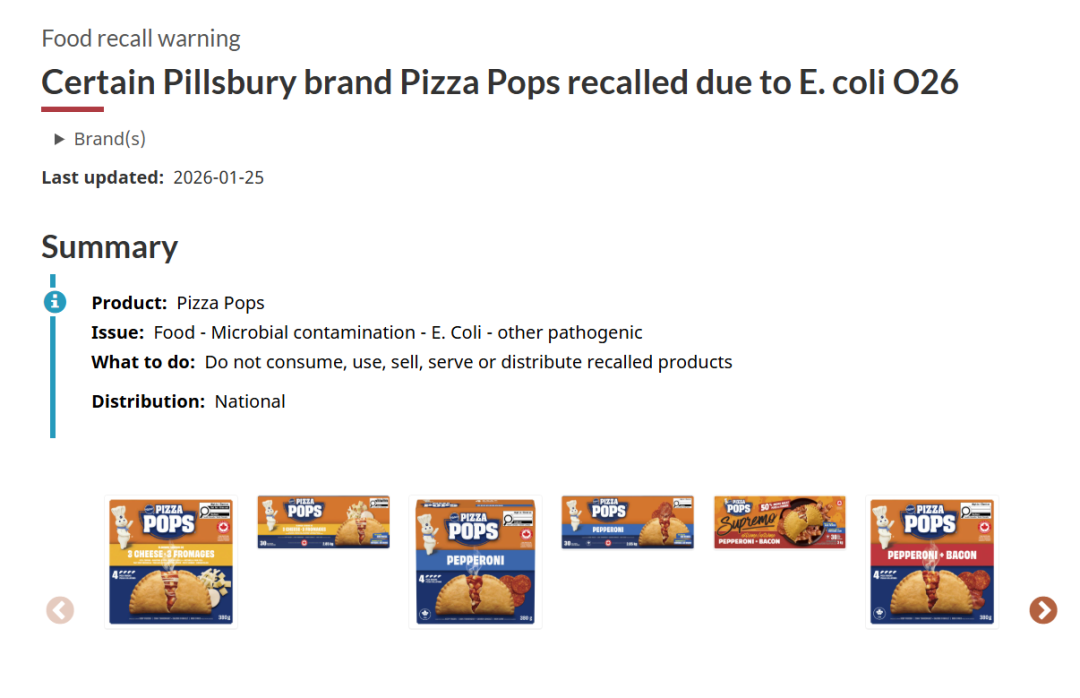The height and width of the screenshot is (698, 1080).
Task: Click the last updated date 2026-01-25
Action: pos(218,178)
